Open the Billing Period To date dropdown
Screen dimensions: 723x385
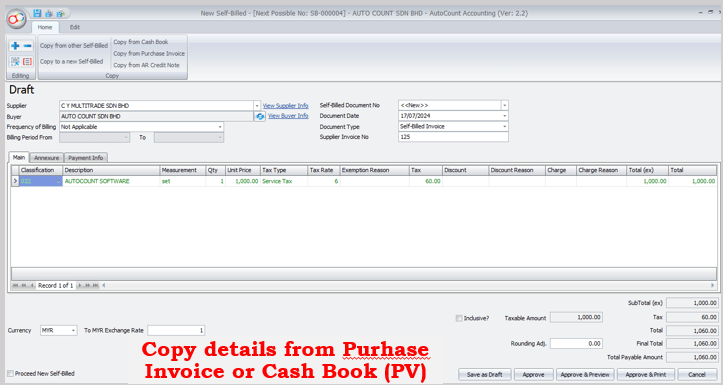[x=220, y=137]
